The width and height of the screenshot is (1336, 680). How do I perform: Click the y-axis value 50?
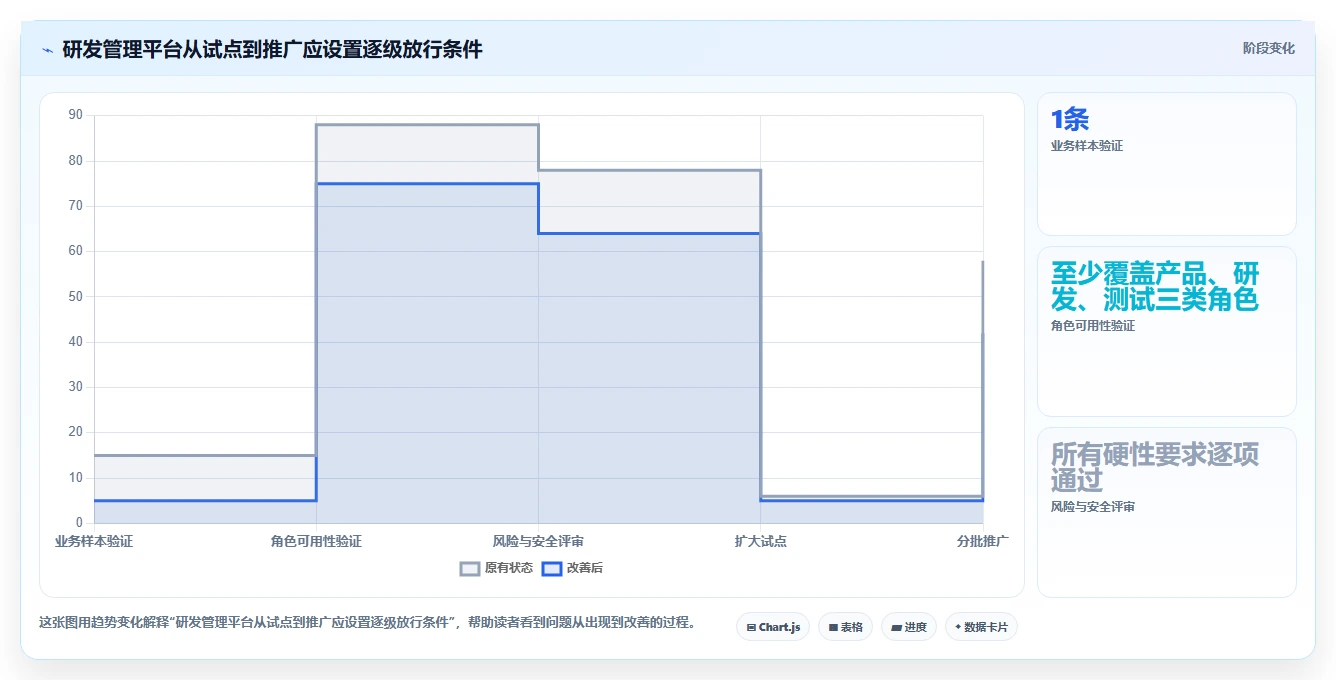point(76,296)
